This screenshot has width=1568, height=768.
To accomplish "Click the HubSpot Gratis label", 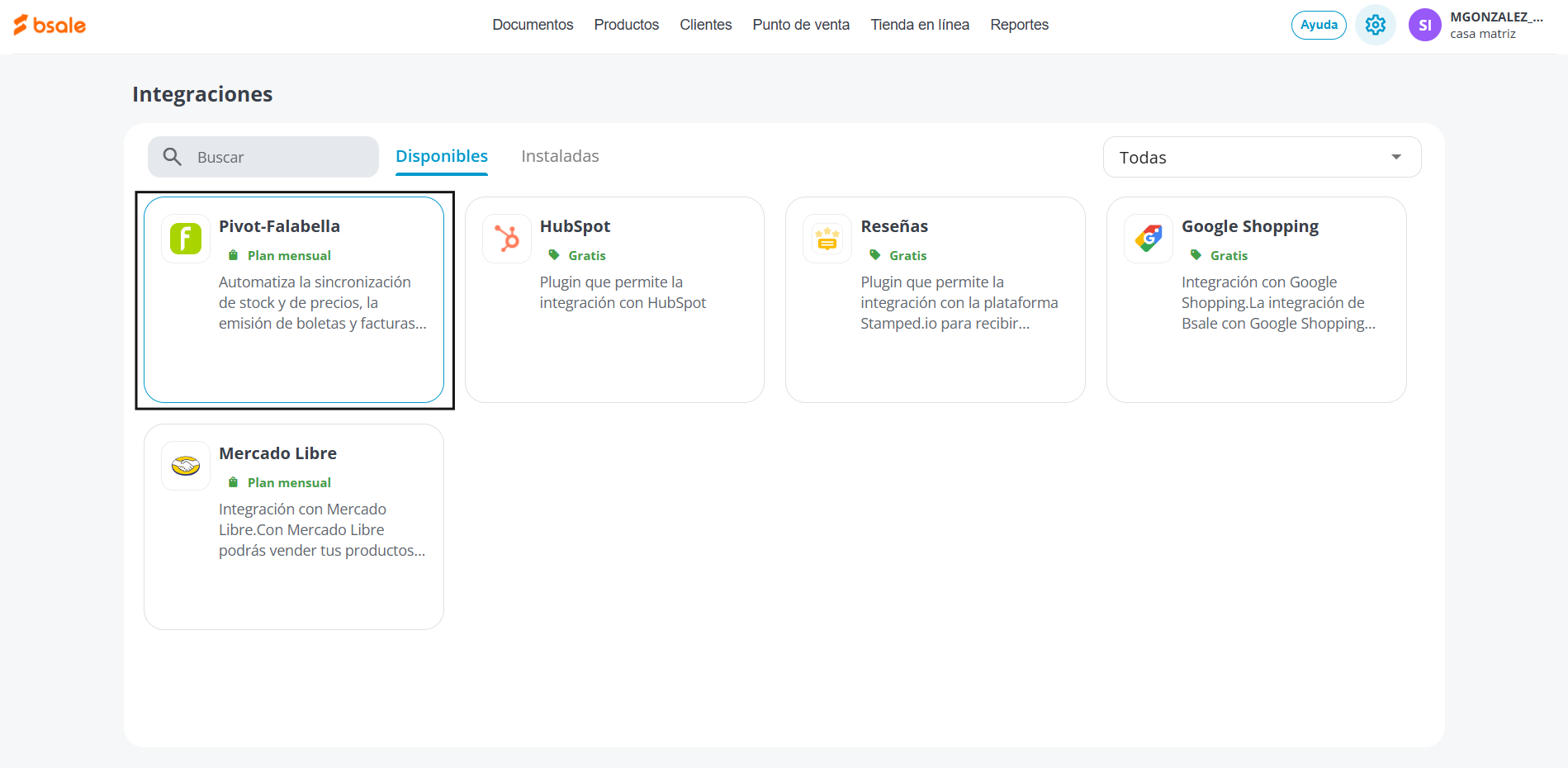I will pyautogui.click(x=587, y=255).
